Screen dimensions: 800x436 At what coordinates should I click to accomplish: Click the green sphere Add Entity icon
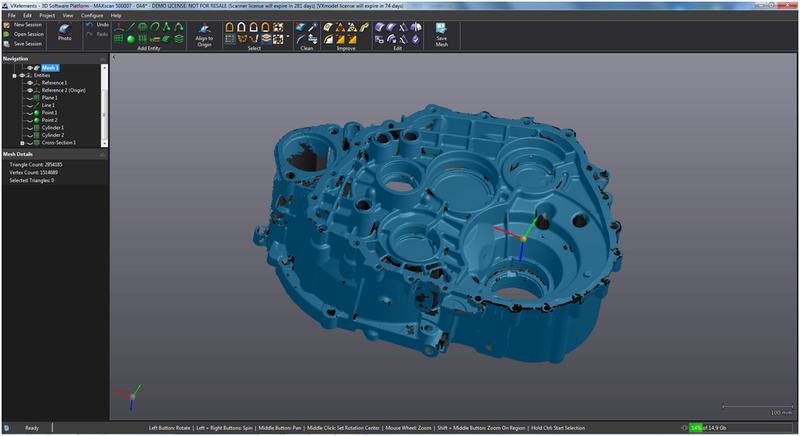(x=130, y=39)
